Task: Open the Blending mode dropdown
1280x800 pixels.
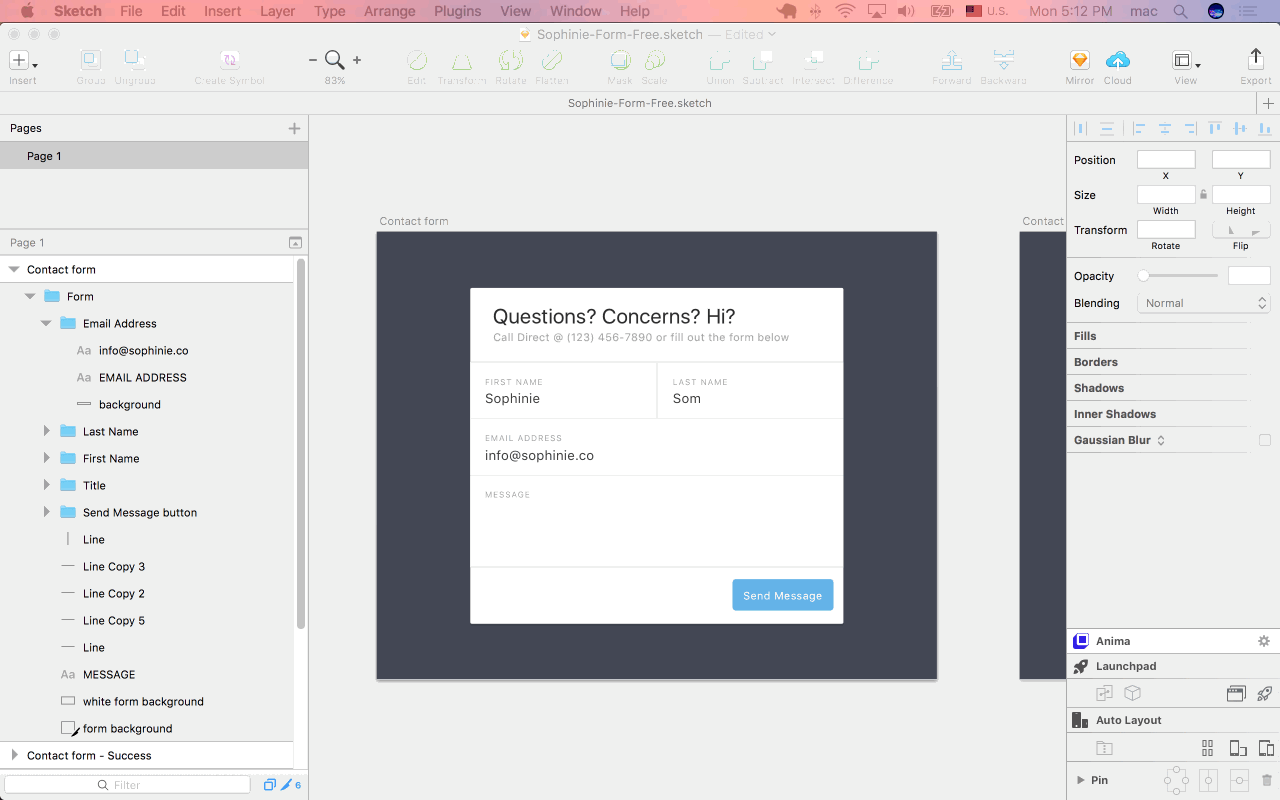Action: click(1204, 303)
